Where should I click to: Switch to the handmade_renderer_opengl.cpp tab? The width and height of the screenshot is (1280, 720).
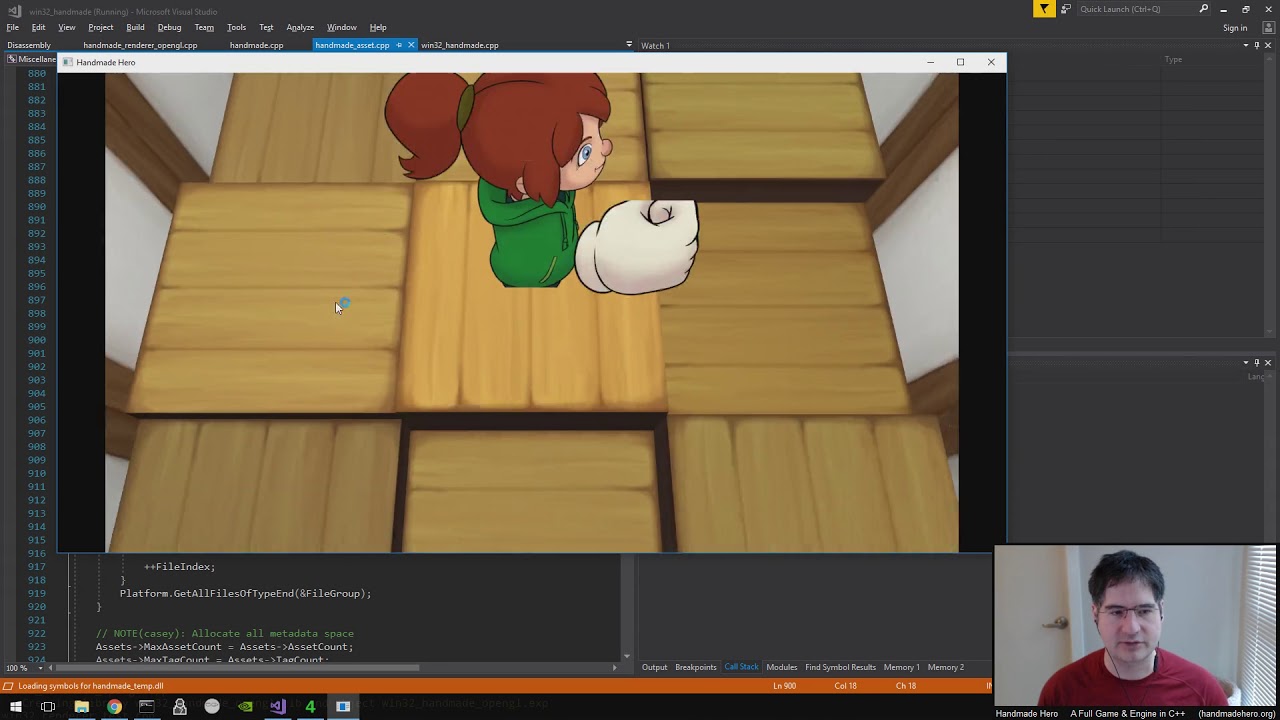[x=140, y=45]
